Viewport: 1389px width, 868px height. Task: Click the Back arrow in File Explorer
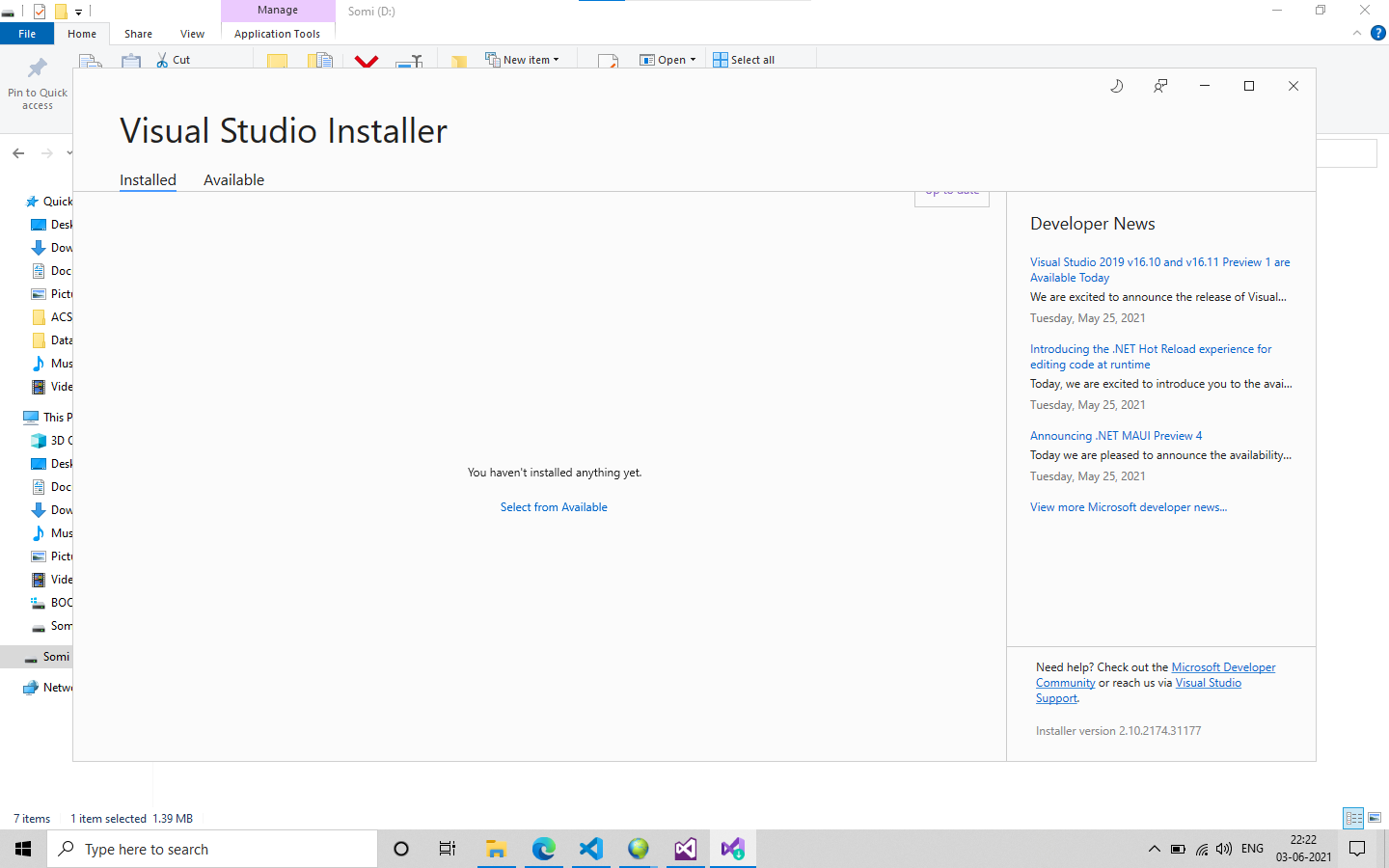coord(18,152)
